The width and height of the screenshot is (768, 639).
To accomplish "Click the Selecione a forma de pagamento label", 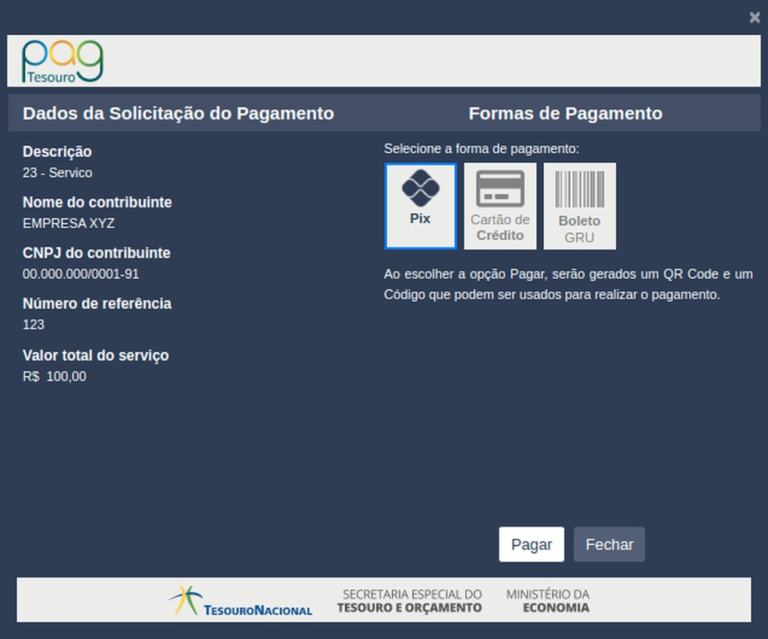I will [482, 149].
